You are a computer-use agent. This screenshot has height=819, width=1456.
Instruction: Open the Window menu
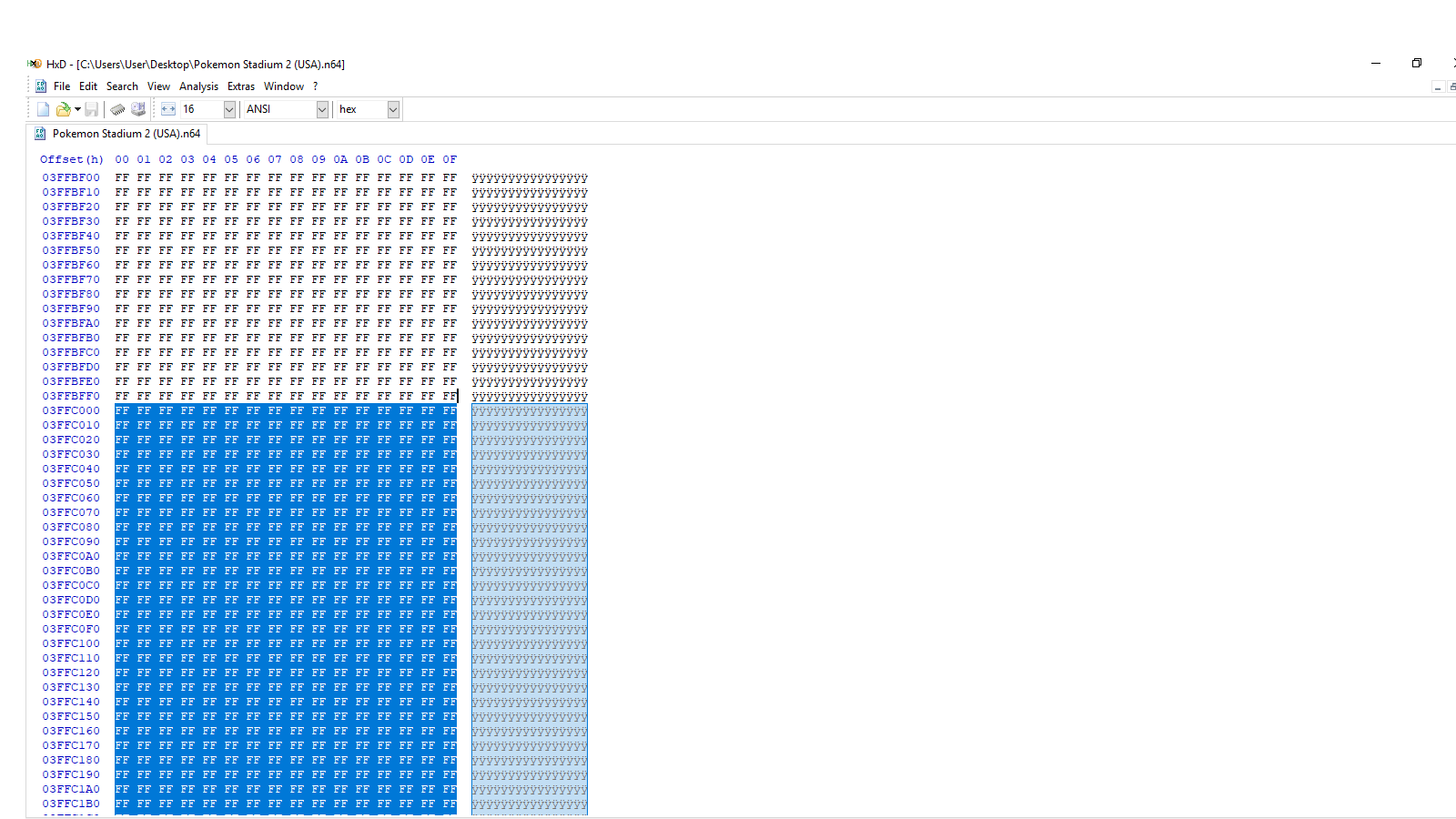tap(284, 86)
